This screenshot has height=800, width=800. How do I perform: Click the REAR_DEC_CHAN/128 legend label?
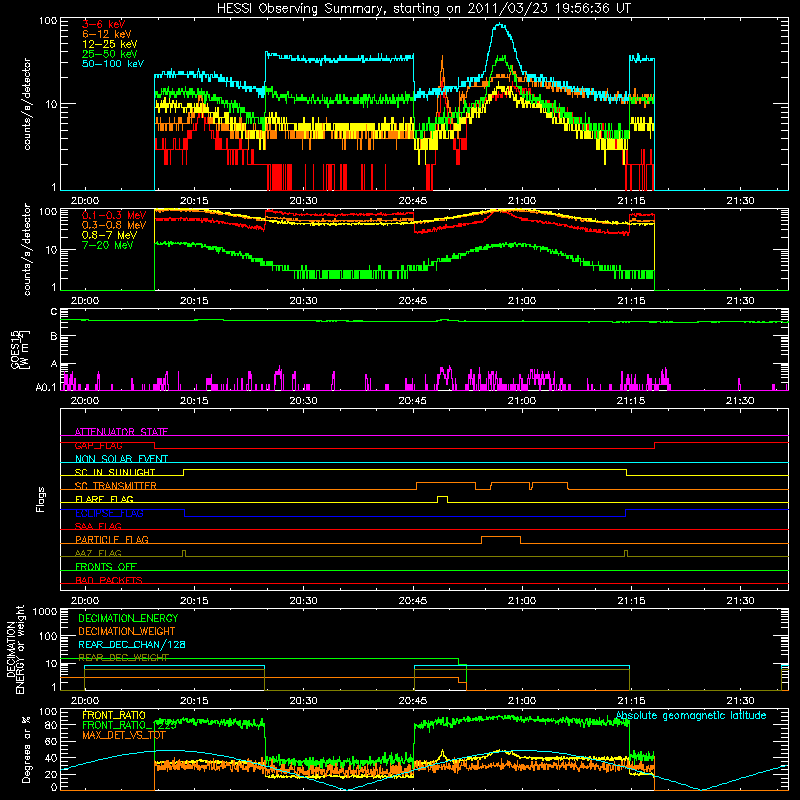(132, 644)
